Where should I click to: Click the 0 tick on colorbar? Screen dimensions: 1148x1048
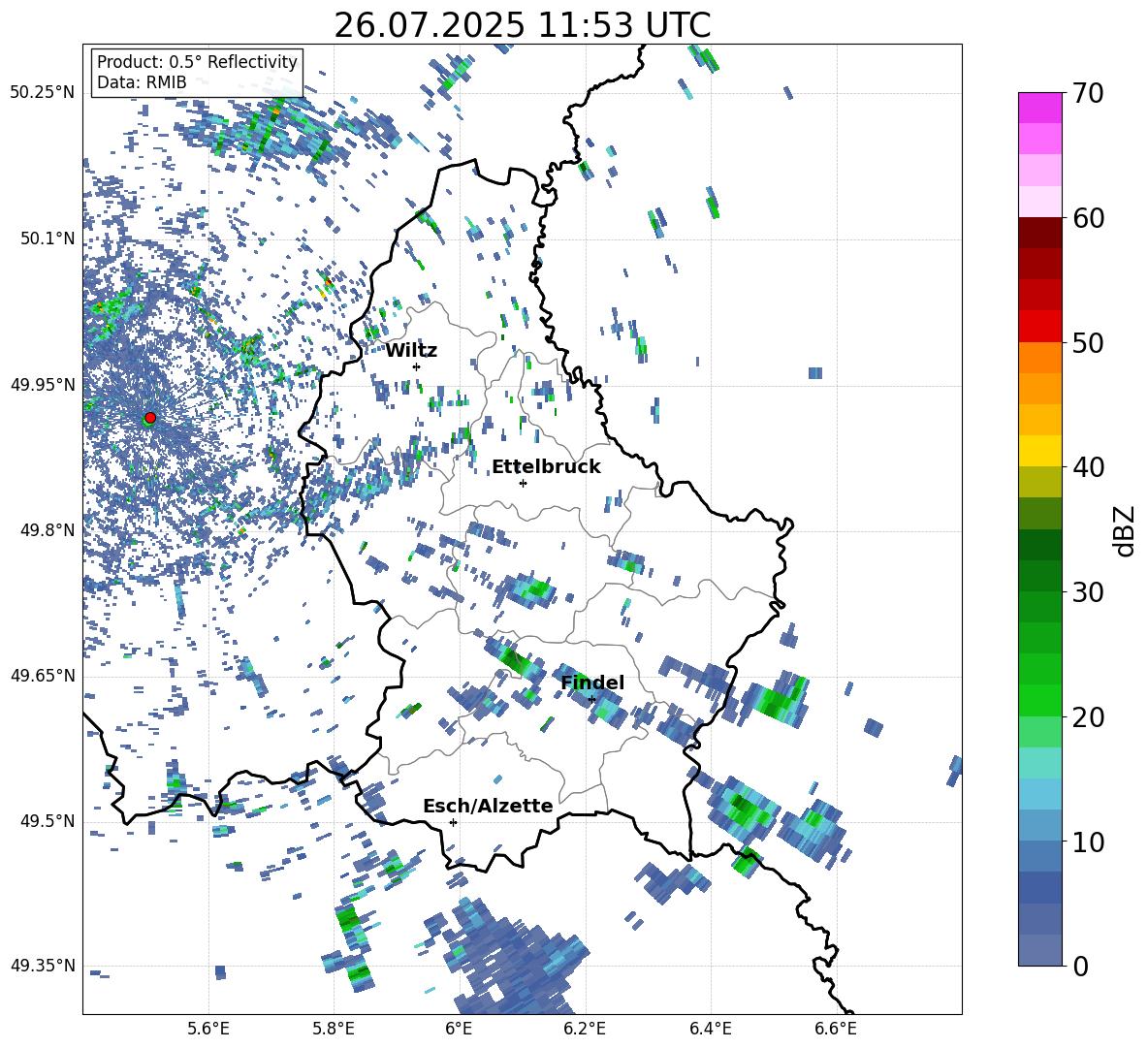pyautogui.click(x=1080, y=966)
